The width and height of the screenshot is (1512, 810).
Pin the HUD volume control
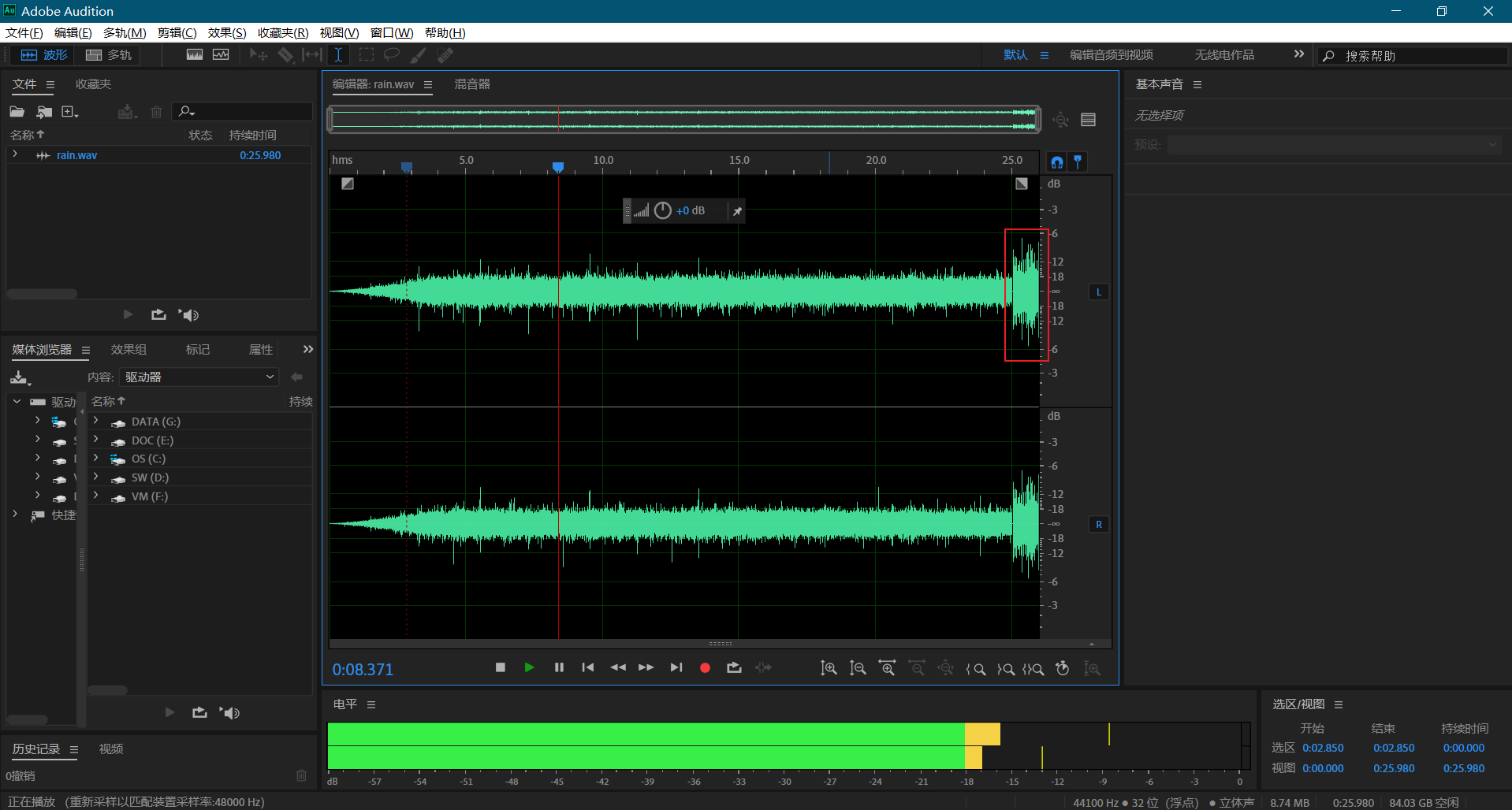(x=737, y=211)
